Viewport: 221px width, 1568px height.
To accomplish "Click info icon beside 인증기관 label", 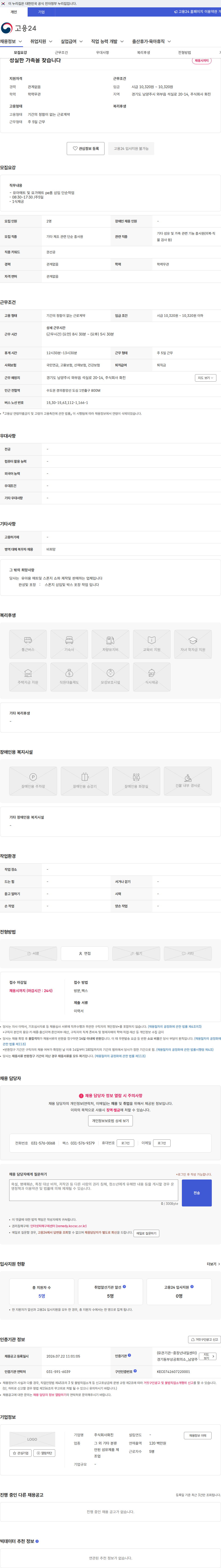I will point(130,1356).
